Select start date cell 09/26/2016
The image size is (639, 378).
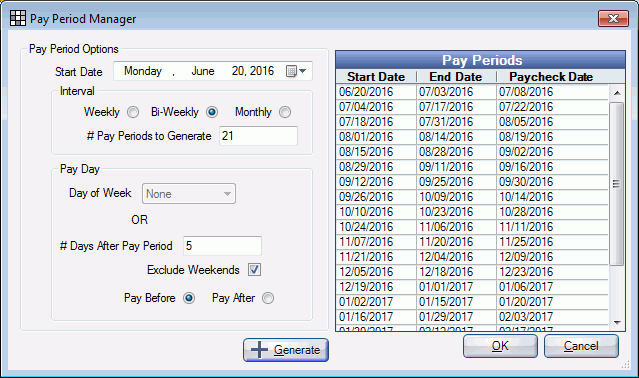coord(376,197)
